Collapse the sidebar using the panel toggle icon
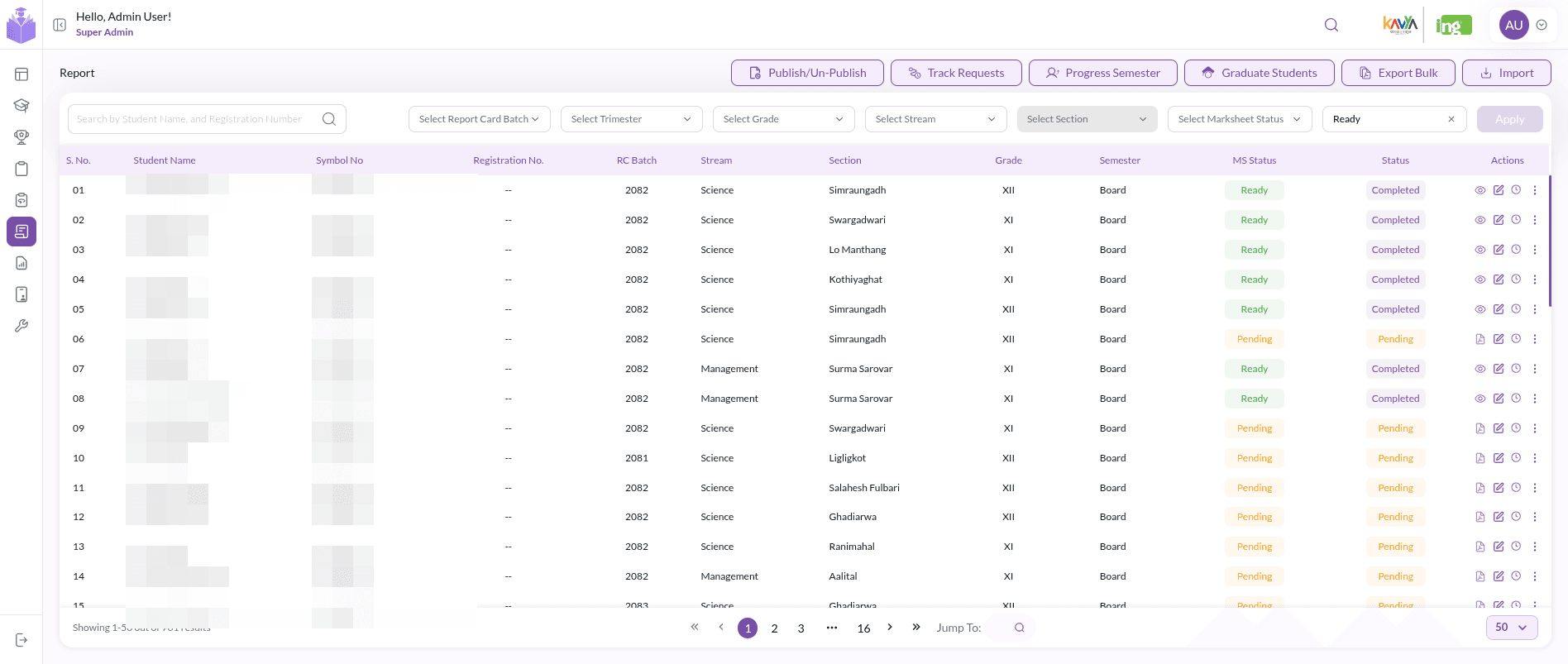The width and height of the screenshot is (1568, 664). click(60, 25)
